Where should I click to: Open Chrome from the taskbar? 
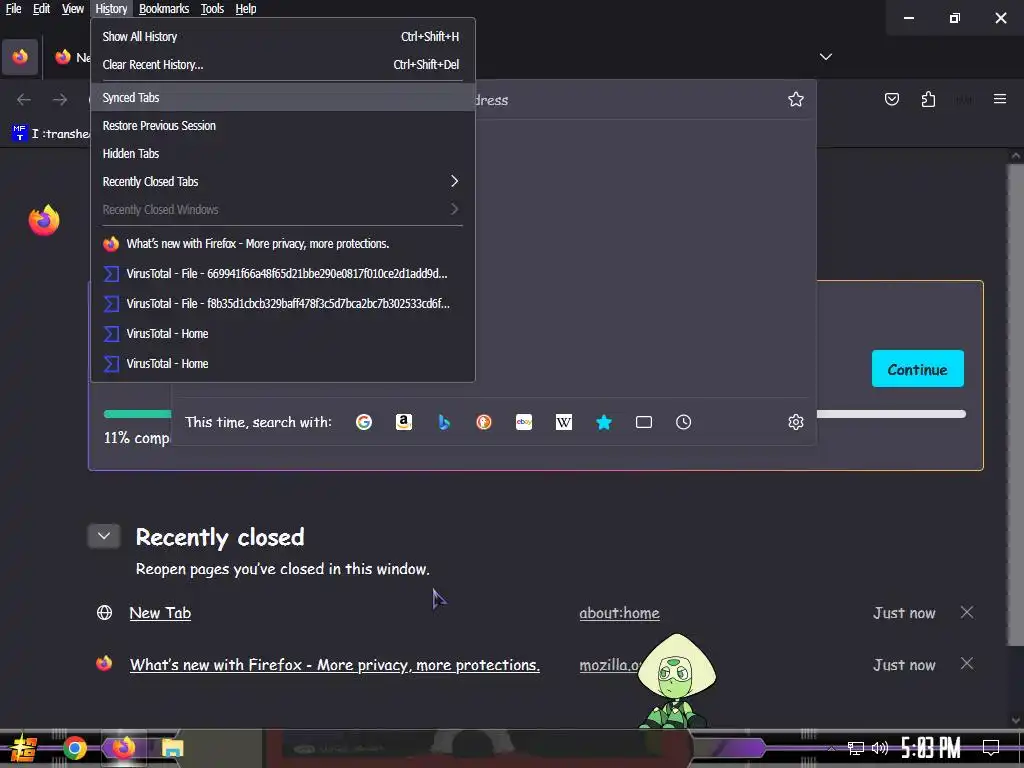tap(75, 748)
